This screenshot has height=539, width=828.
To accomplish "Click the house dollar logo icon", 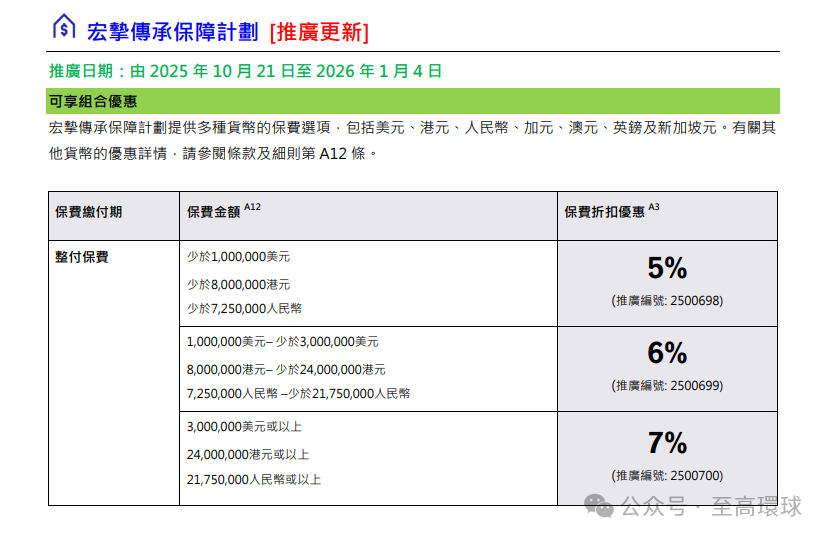I will (64, 28).
